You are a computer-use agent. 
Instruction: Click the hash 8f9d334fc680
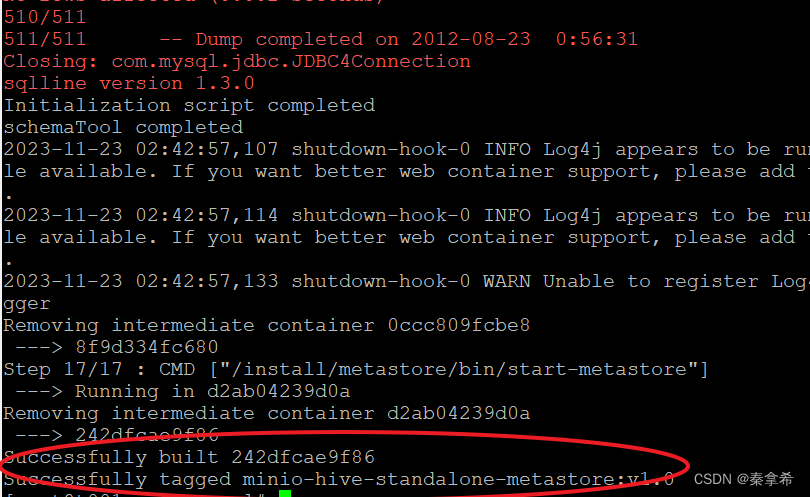pos(147,347)
